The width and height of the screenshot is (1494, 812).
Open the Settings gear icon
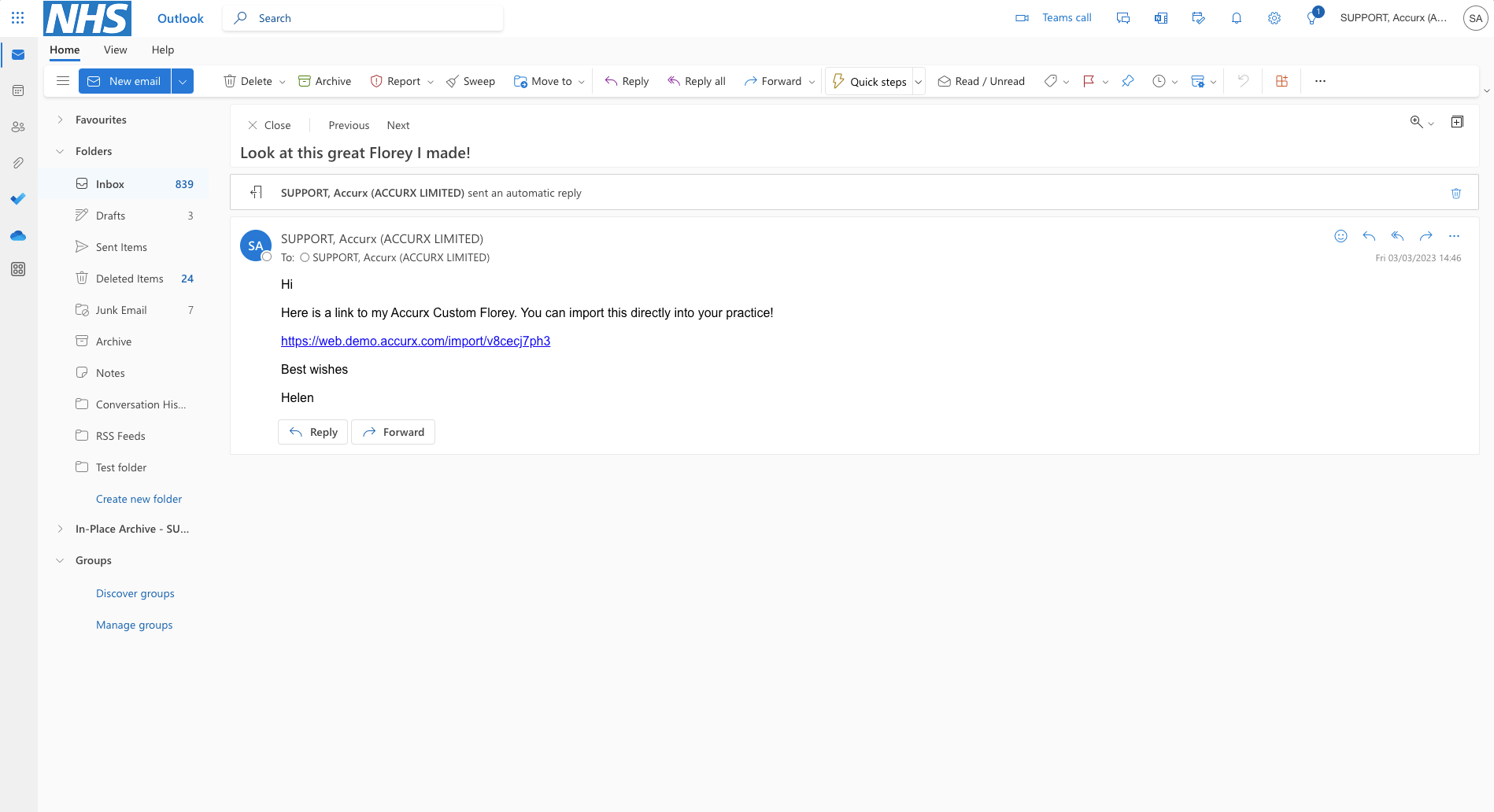[1274, 18]
